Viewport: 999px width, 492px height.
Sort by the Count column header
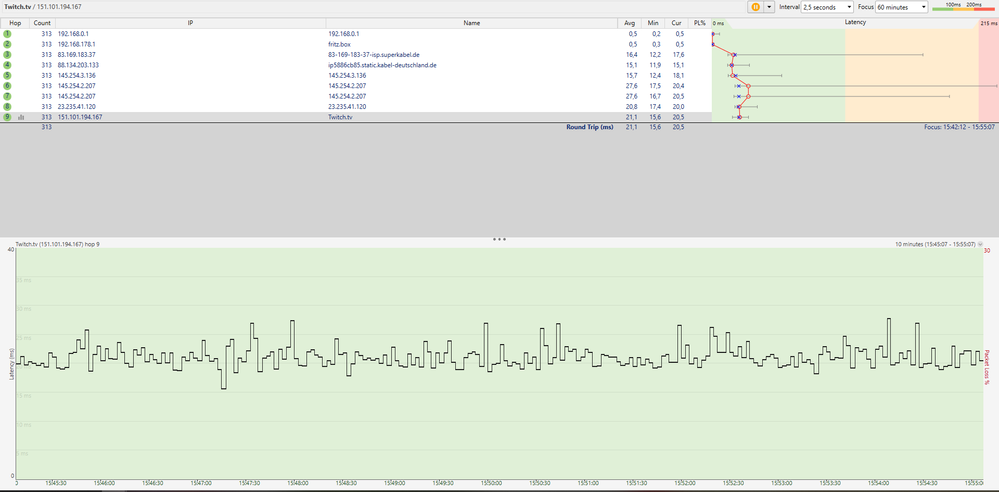click(x=43, y=23)
